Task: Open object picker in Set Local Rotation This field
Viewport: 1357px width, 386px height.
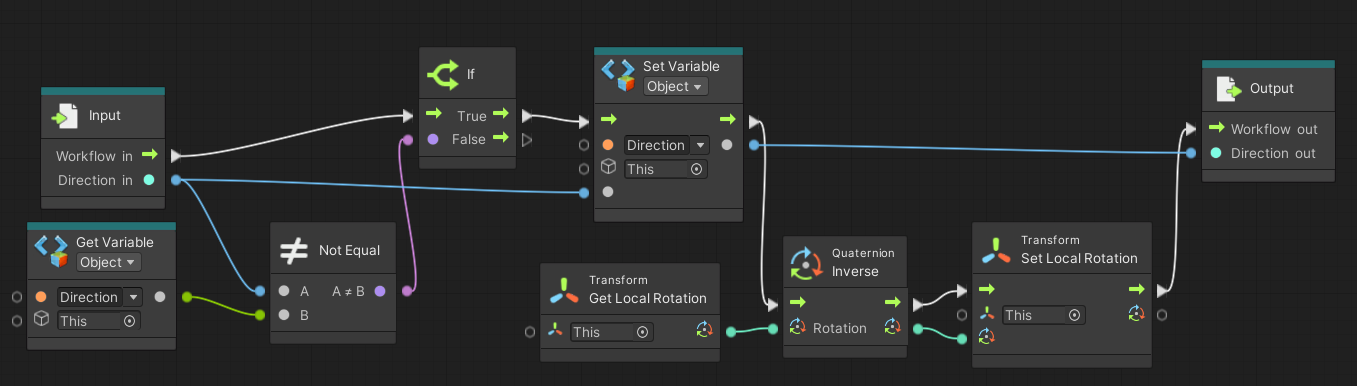Action: click(x=1074, y=315)
